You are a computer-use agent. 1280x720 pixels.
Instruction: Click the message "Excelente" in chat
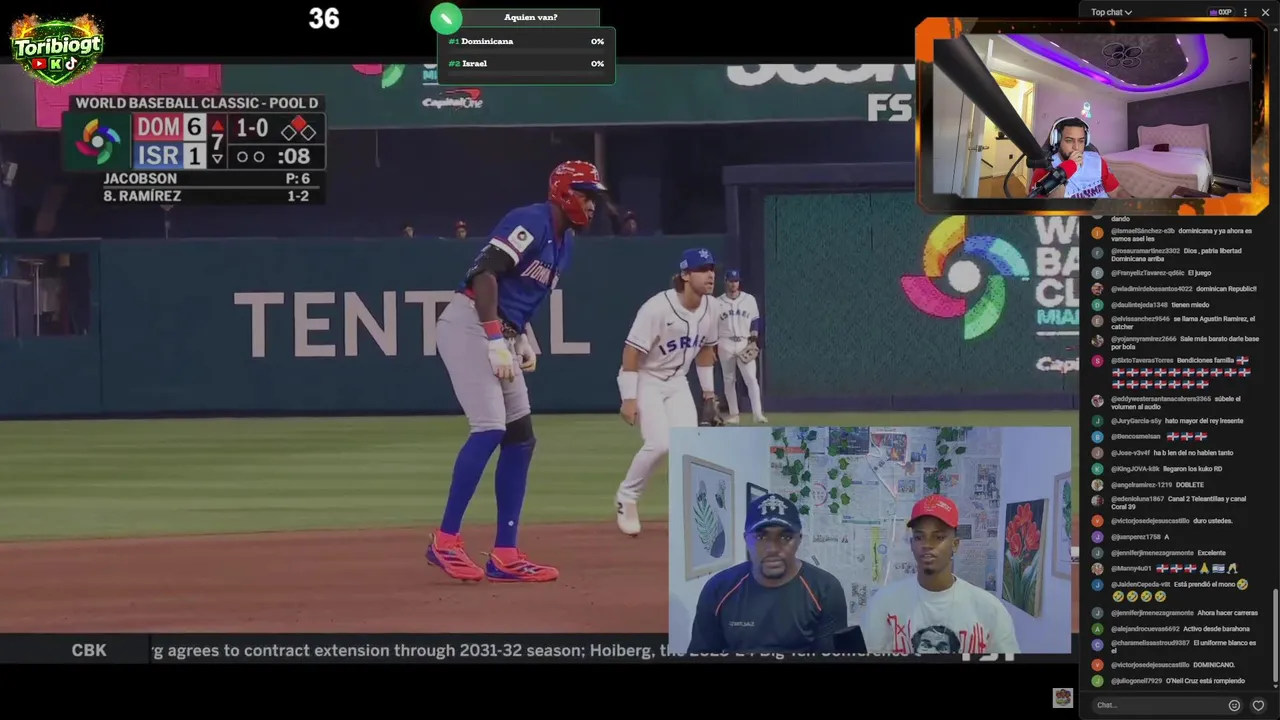1211,553
